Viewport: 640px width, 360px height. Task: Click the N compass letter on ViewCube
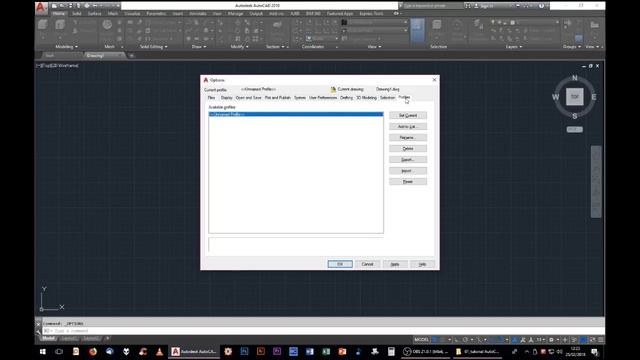point(575,78)
